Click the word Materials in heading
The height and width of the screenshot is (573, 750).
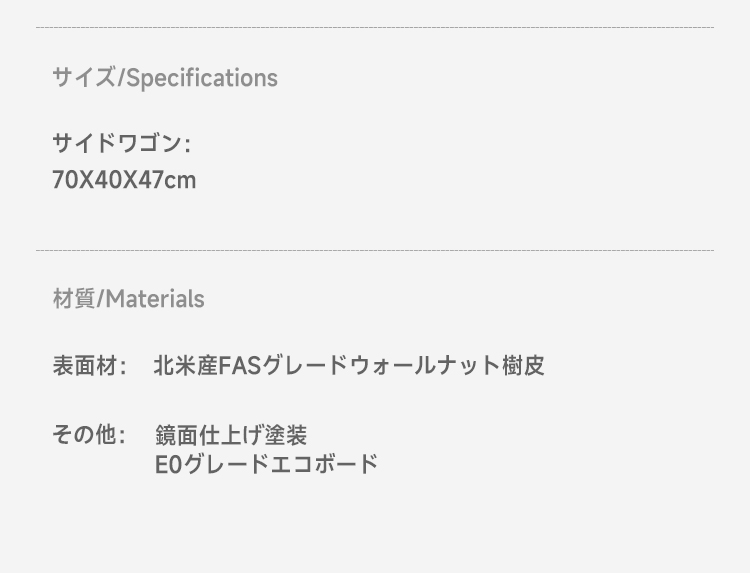click(154, 299)
